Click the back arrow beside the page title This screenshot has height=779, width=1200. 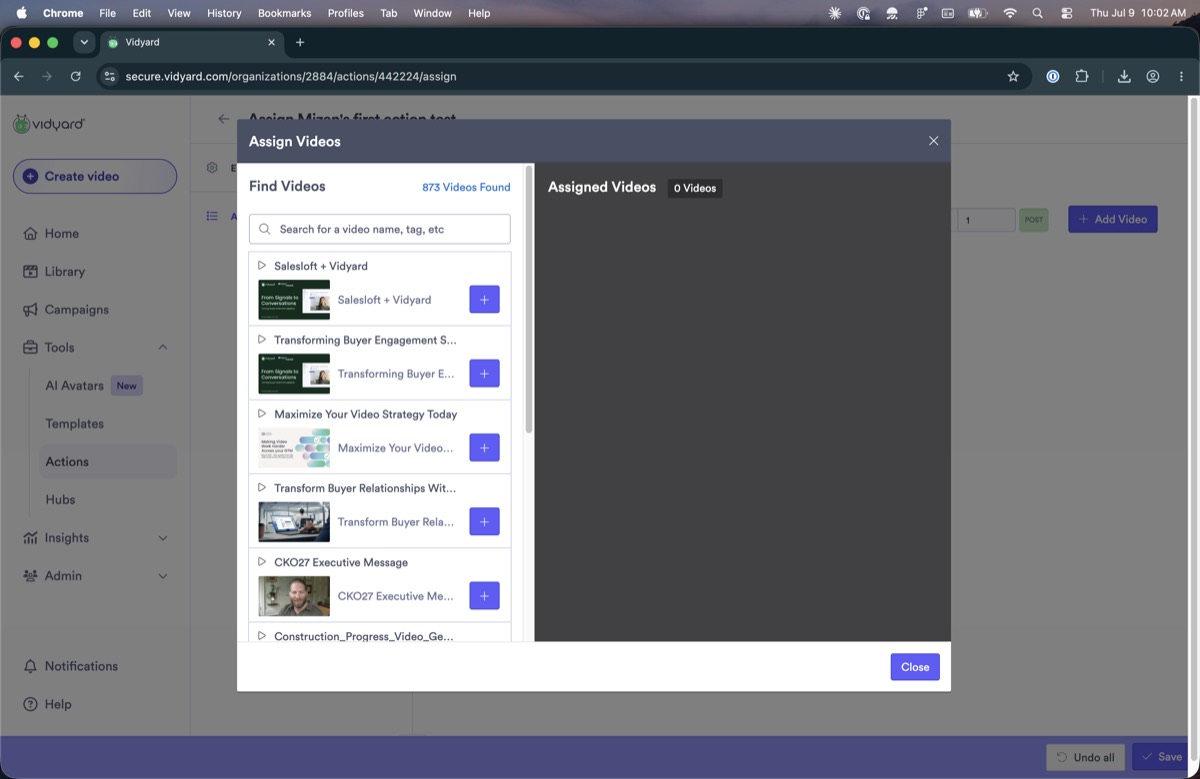224,119
